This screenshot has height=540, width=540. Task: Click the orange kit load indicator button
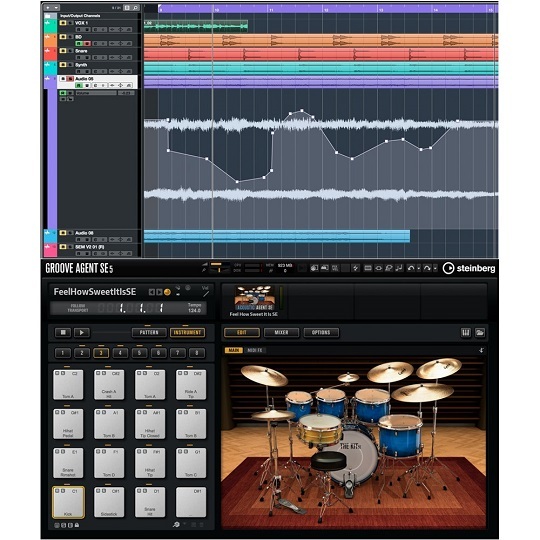click(167, 292)
